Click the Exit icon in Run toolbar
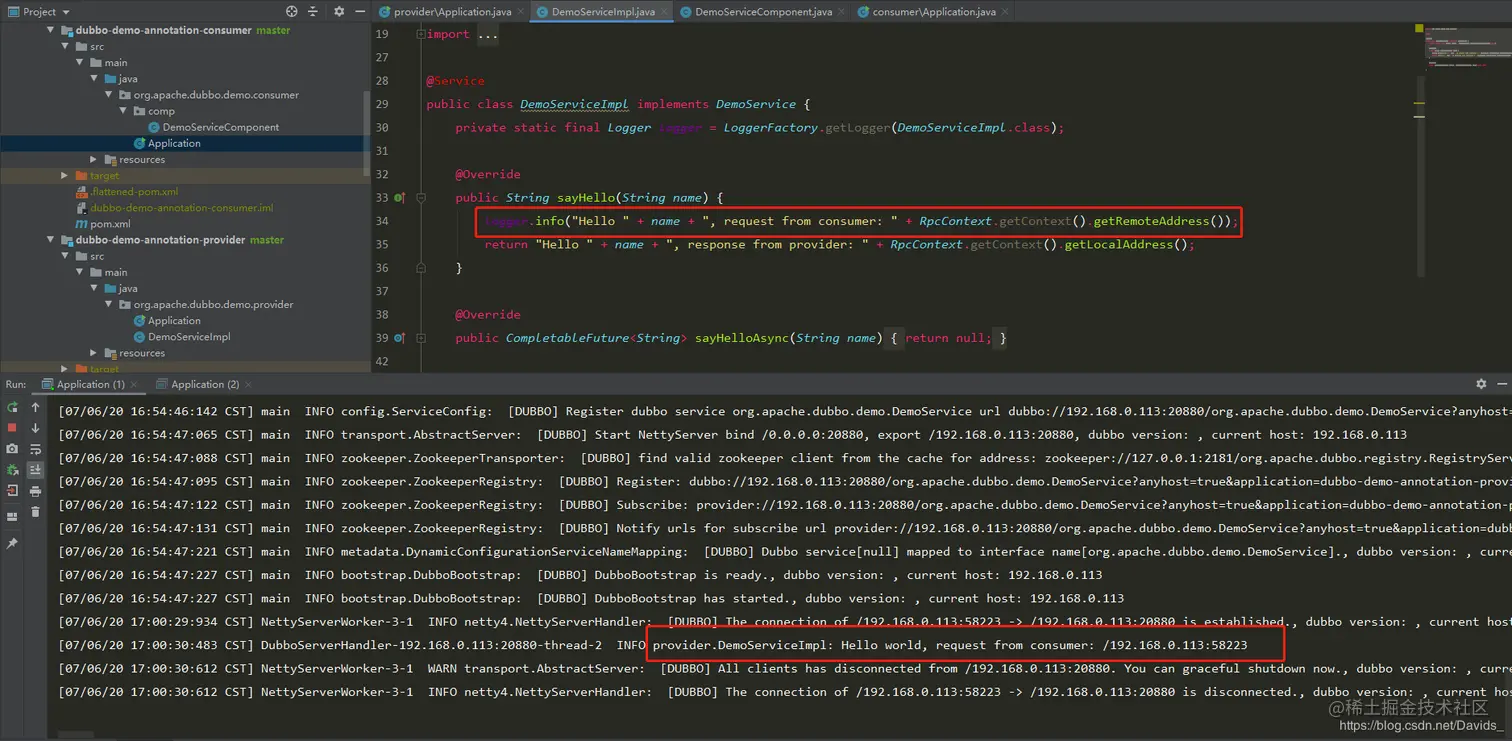This screenshot has width=1512, height=741. 12,491
